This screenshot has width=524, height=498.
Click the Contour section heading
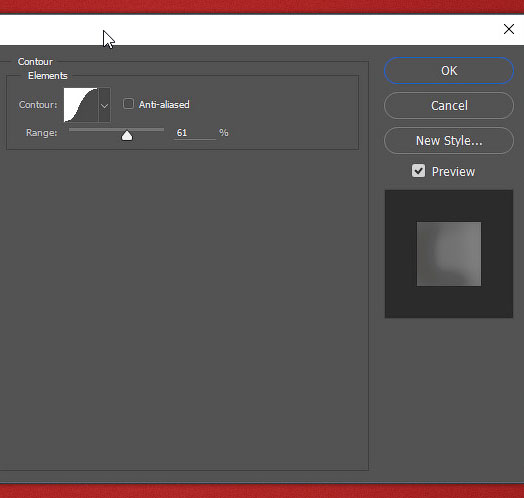tap(35, 62)
